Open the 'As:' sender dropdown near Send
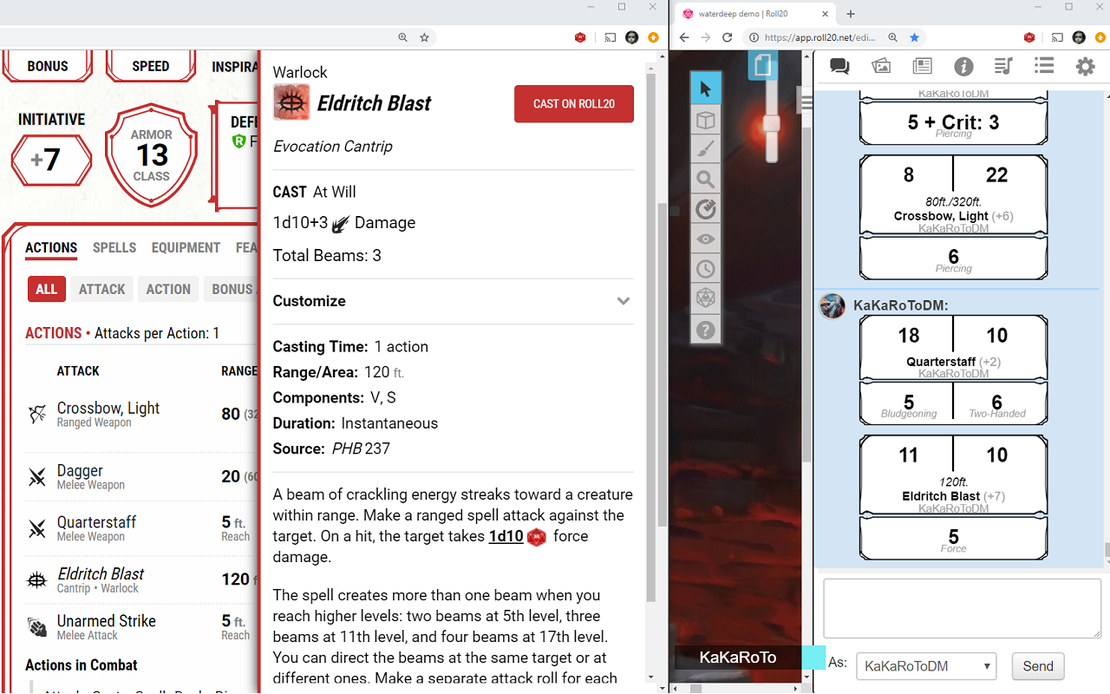The image size is (1110, 694). click(925, 666)
